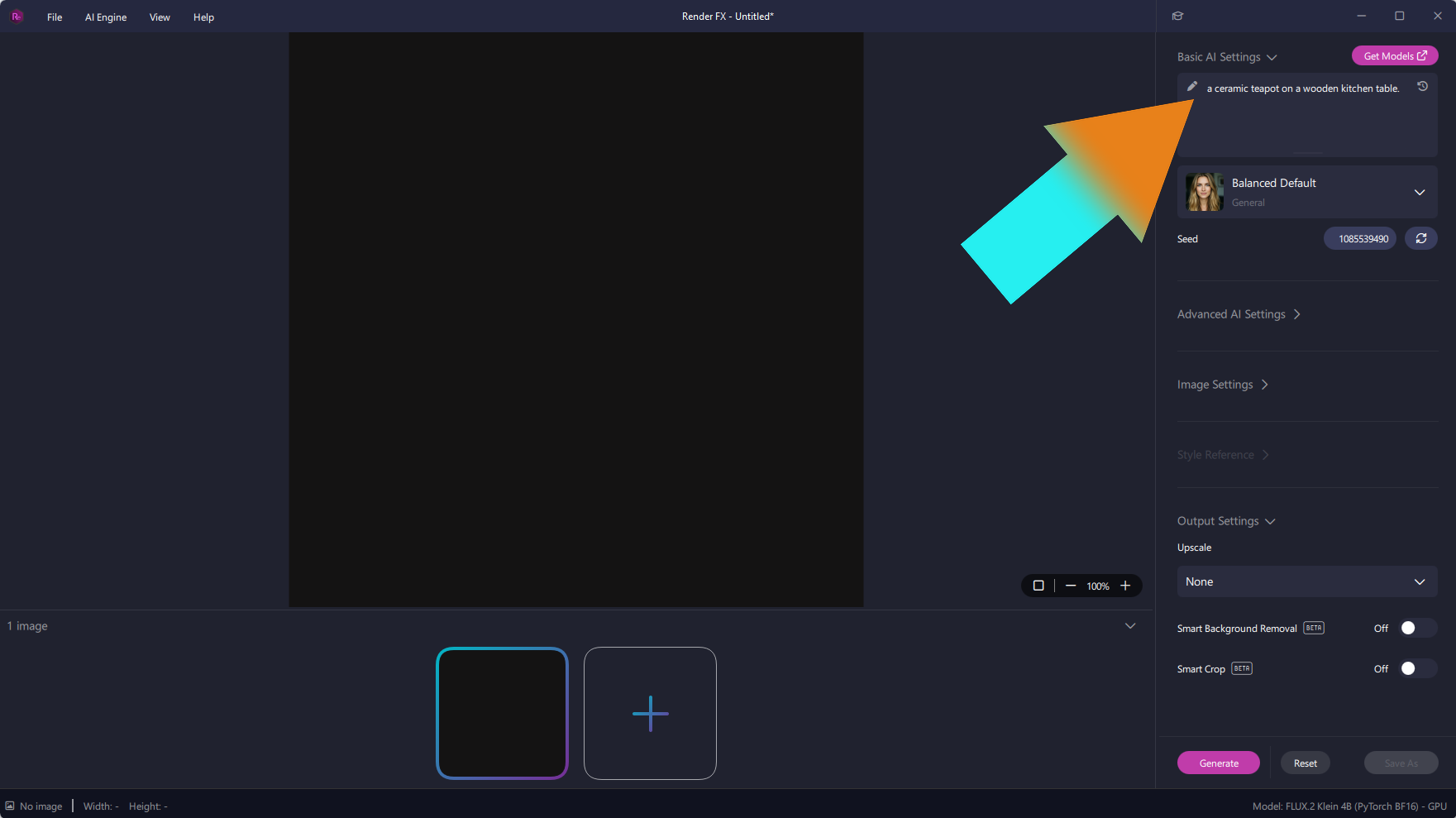Expand Advanced AI Settings section
Image resolution: width=1456 pixels, height=818 pixels.
tap(1239, 314)
